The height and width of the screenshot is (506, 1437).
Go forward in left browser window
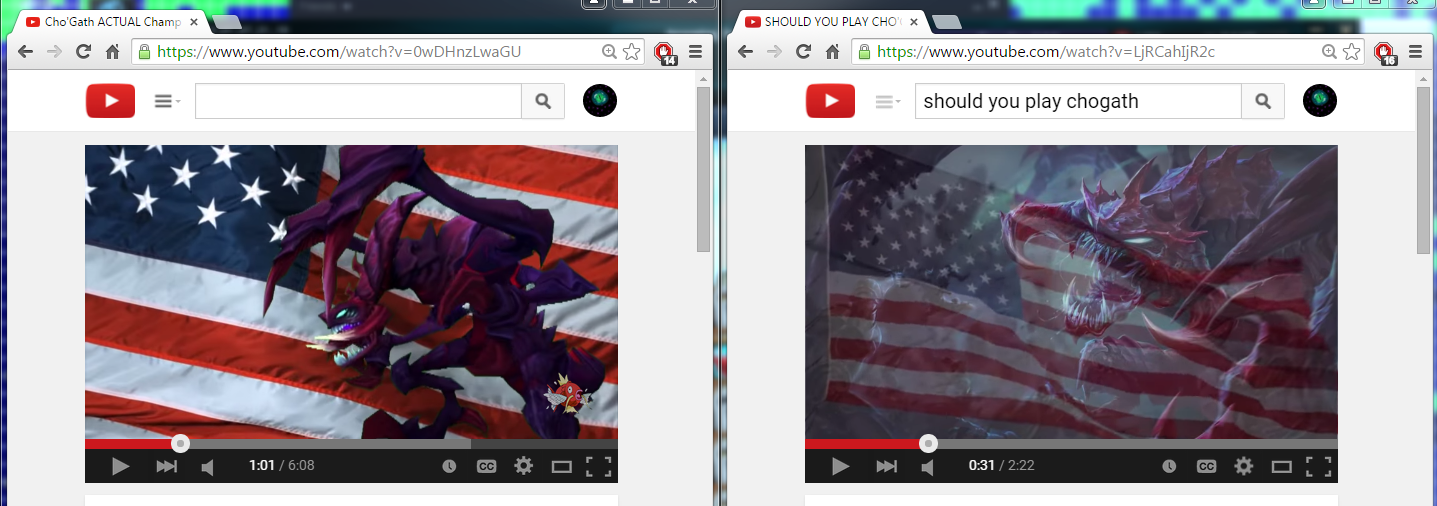tap(54, 52)
